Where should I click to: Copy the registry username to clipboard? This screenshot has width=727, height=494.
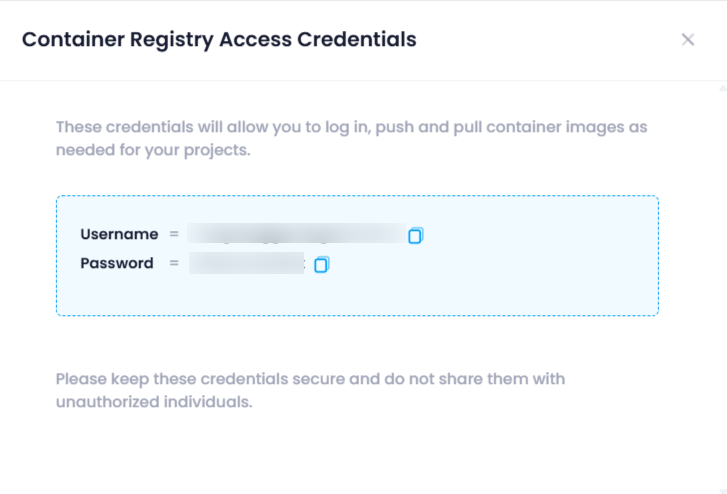(415, 236)
